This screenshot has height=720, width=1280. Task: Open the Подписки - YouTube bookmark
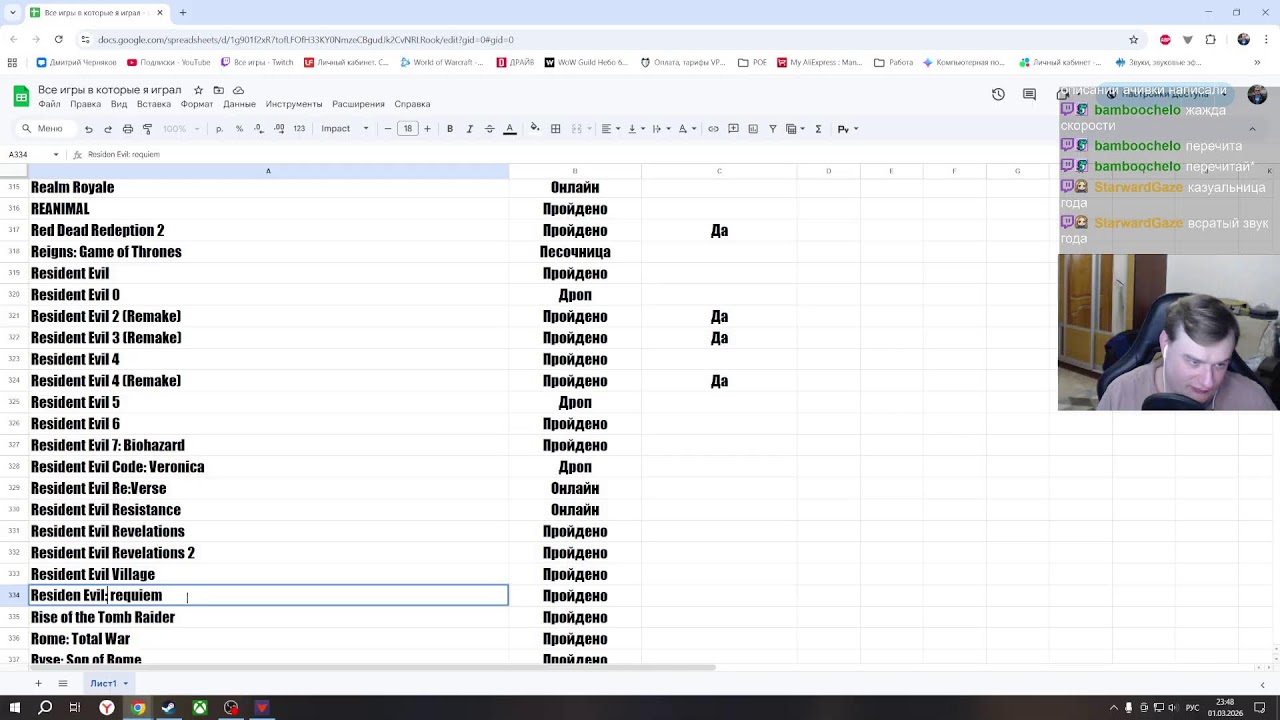point(169,62)
